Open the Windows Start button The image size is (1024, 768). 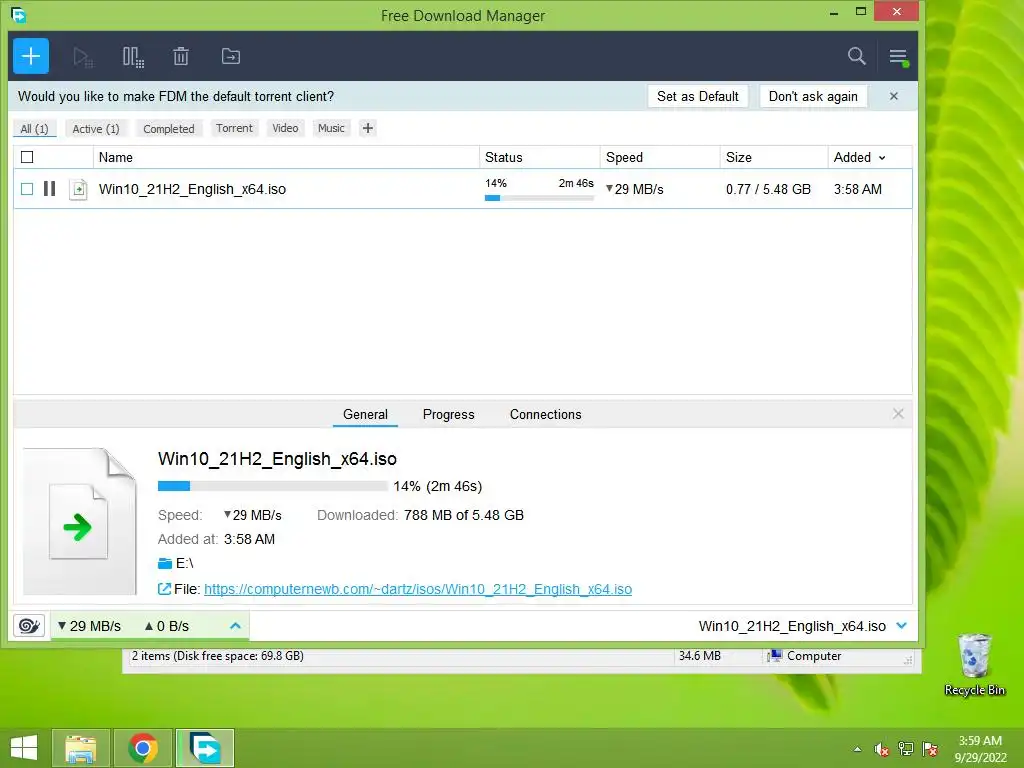point(24,748)
